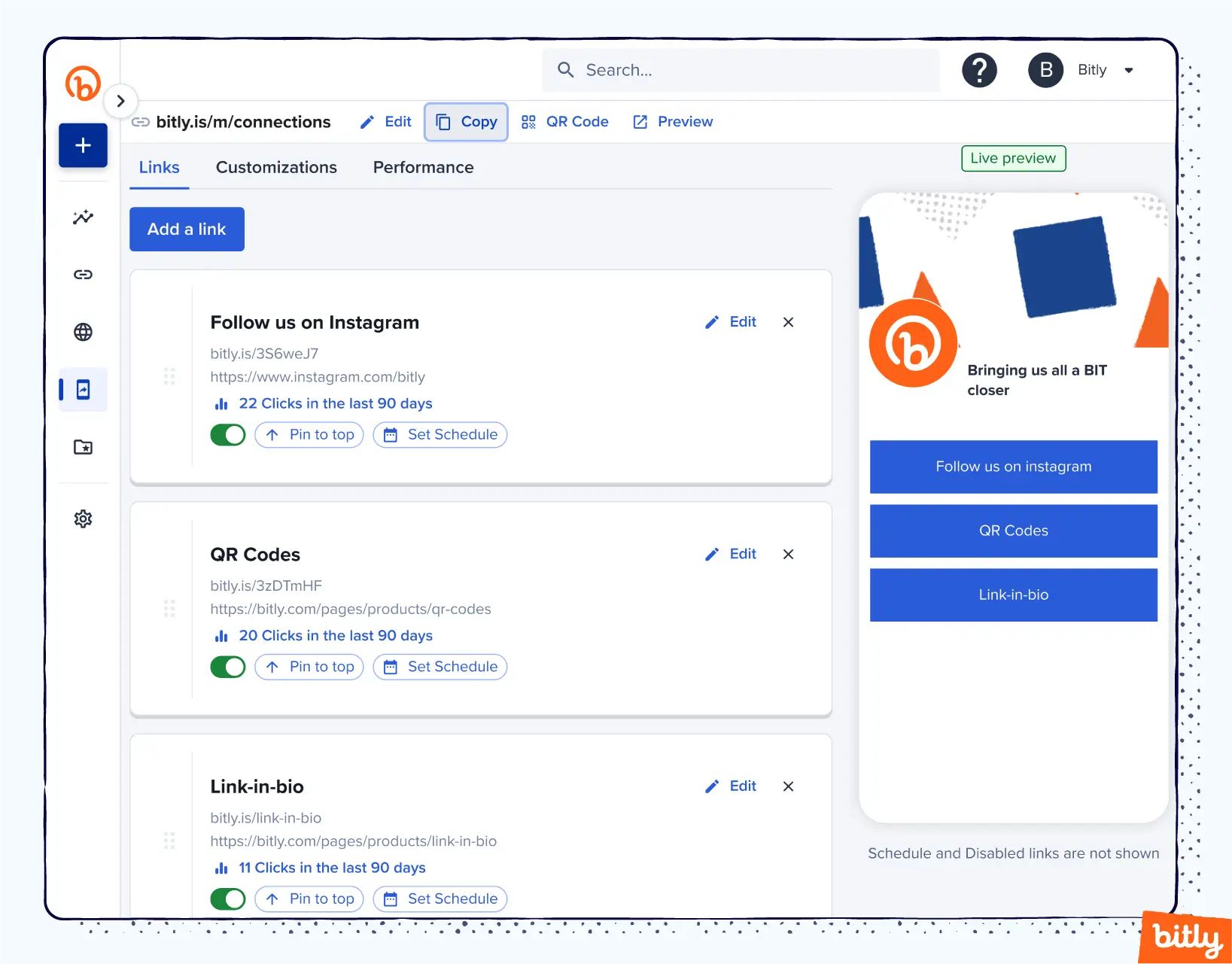Viewport: 1232px width, 964px height.
Task: Open the analytics icon in the sidebar
Action: tap(83, 217)
